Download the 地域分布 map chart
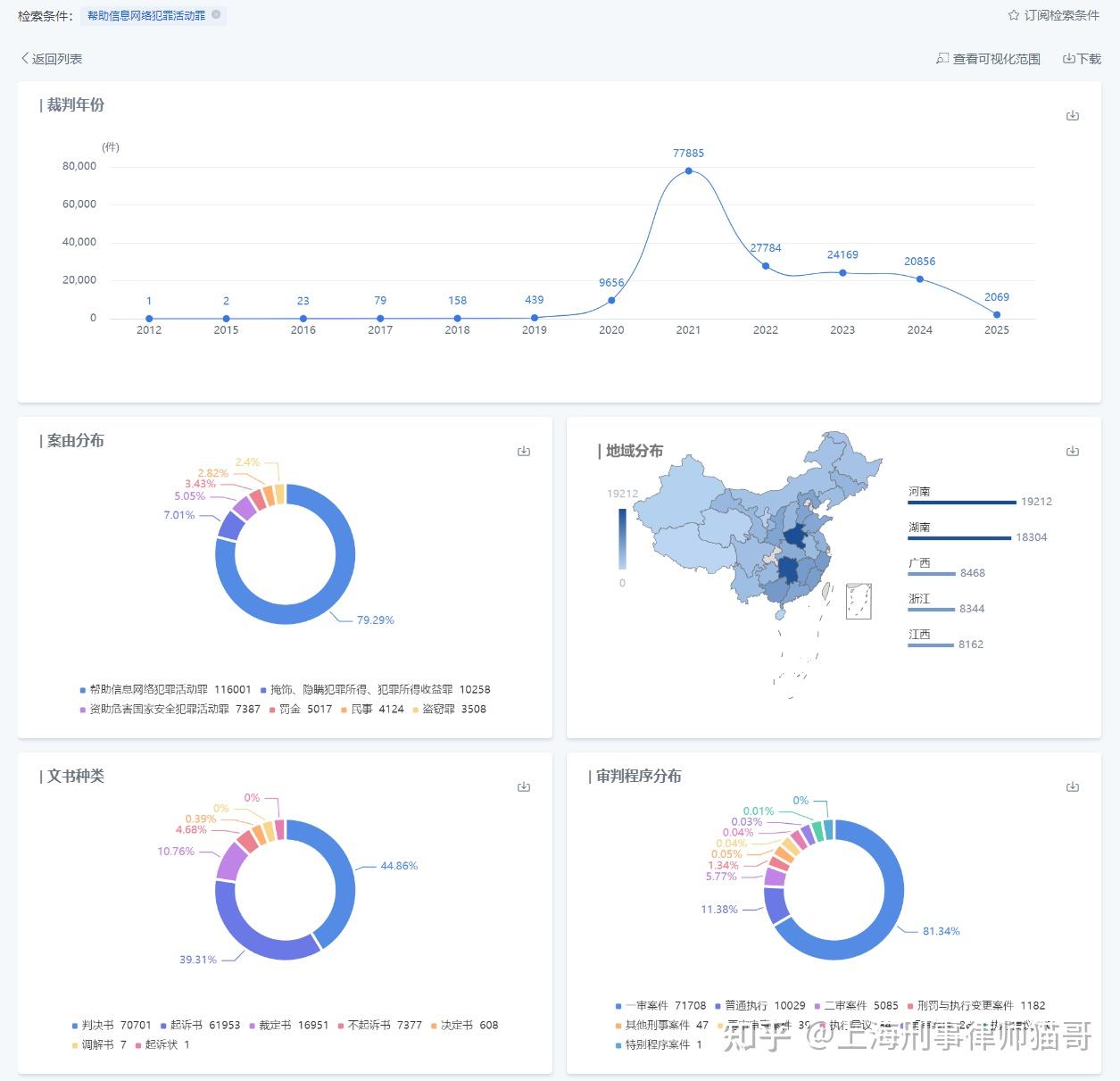 (x=1073, y=452)
